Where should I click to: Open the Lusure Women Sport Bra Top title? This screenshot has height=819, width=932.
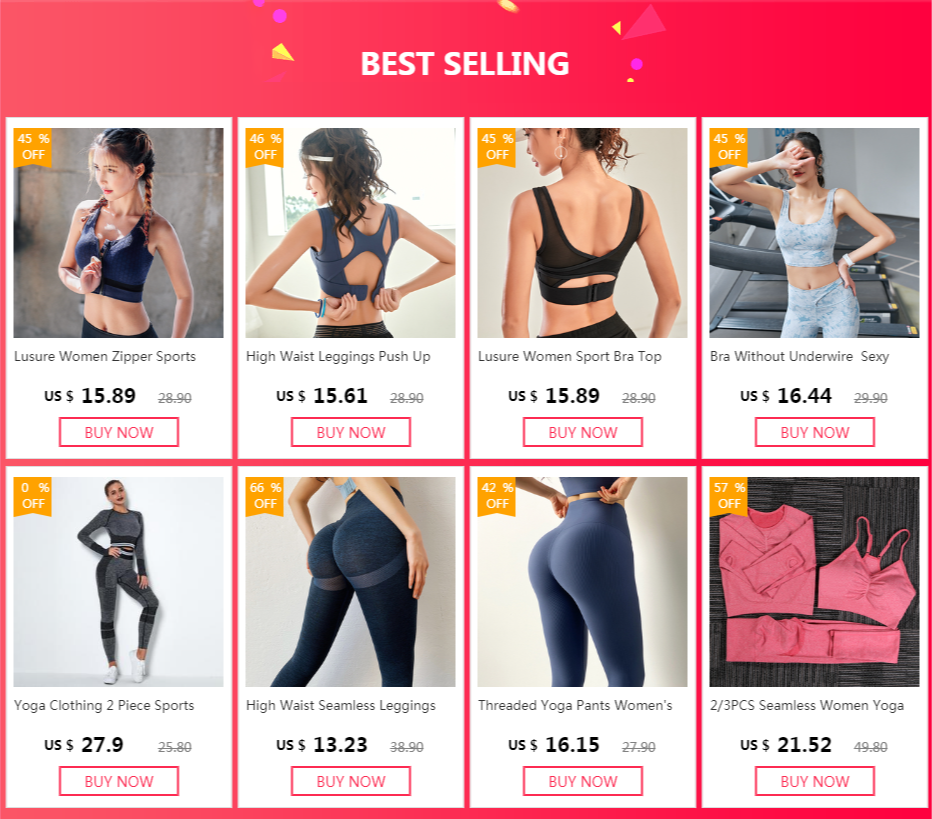coord(569,357)
